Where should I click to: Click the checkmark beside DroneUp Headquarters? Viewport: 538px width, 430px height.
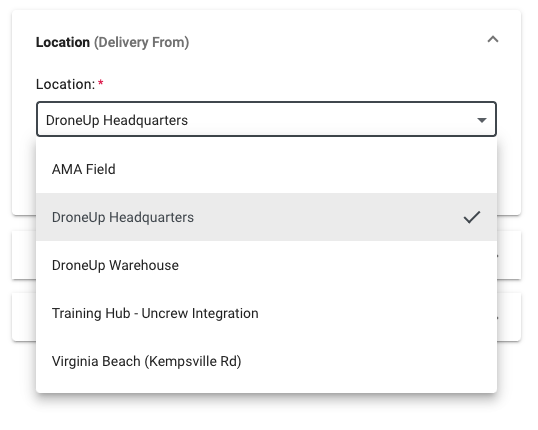pos(472,217)
